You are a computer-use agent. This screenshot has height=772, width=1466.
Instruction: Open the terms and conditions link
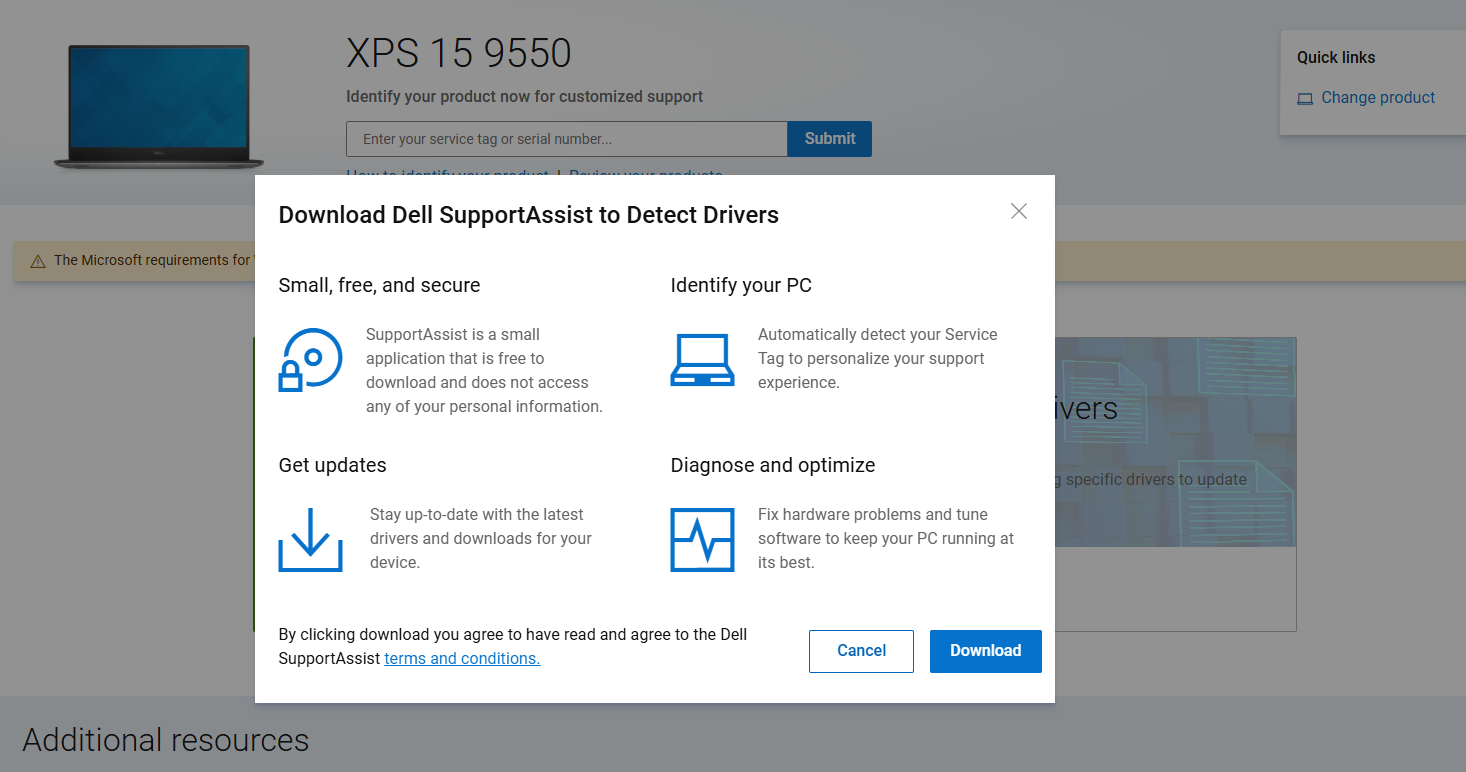(x=462, y=658)
